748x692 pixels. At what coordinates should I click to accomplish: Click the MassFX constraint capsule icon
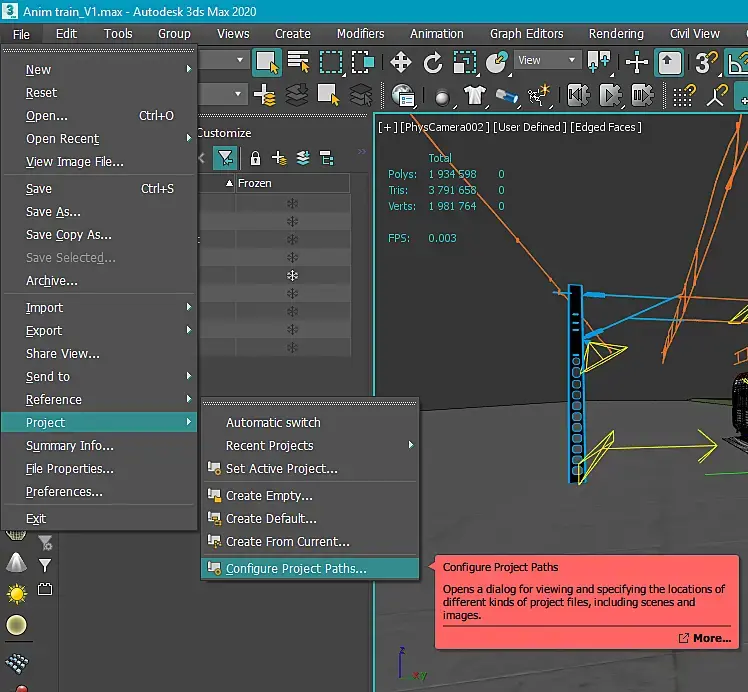[x=507, y=96]
